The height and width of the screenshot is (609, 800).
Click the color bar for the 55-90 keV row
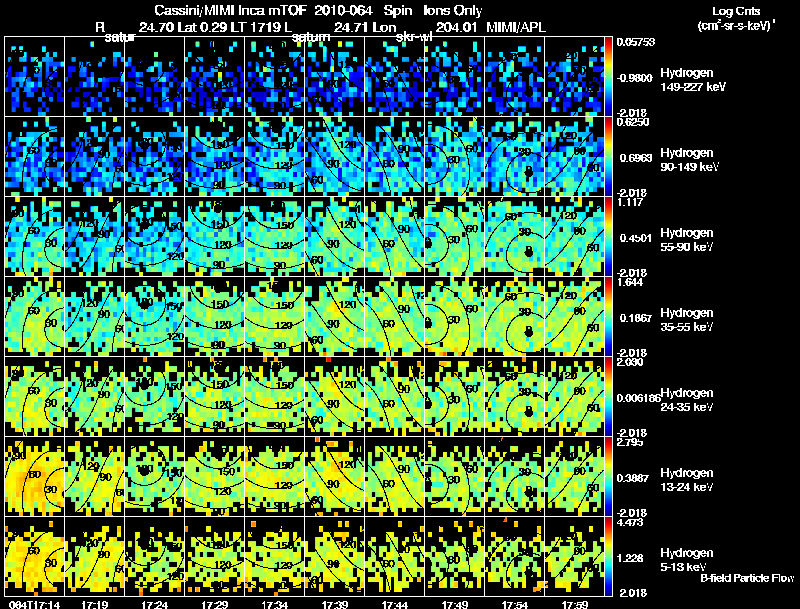608,236
